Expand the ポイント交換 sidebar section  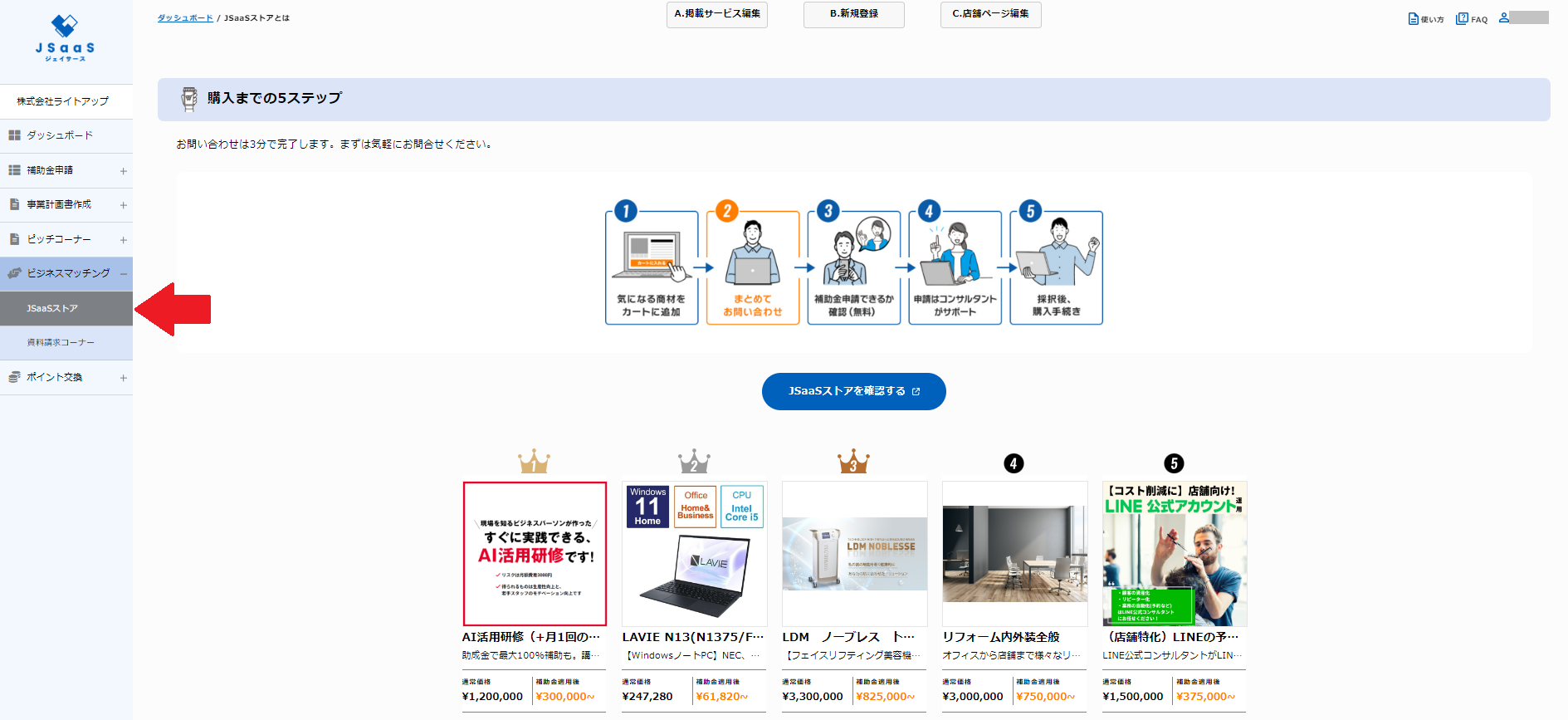click(124, 378)
